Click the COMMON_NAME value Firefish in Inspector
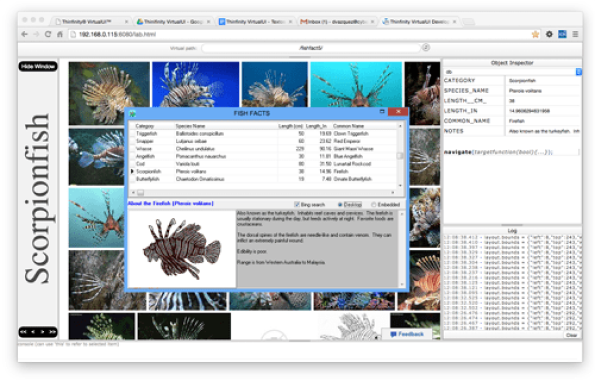 click(x=516, y=121)
